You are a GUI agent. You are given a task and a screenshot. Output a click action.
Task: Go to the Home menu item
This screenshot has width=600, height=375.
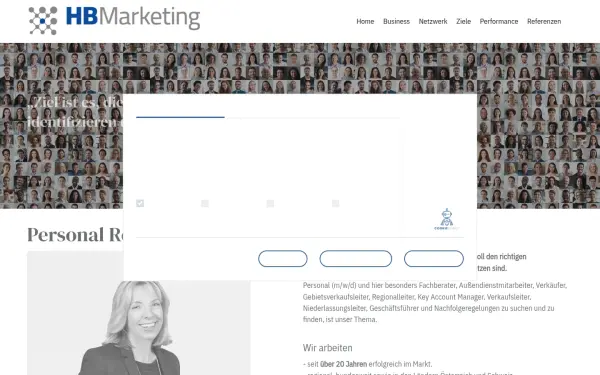point(365,21)
